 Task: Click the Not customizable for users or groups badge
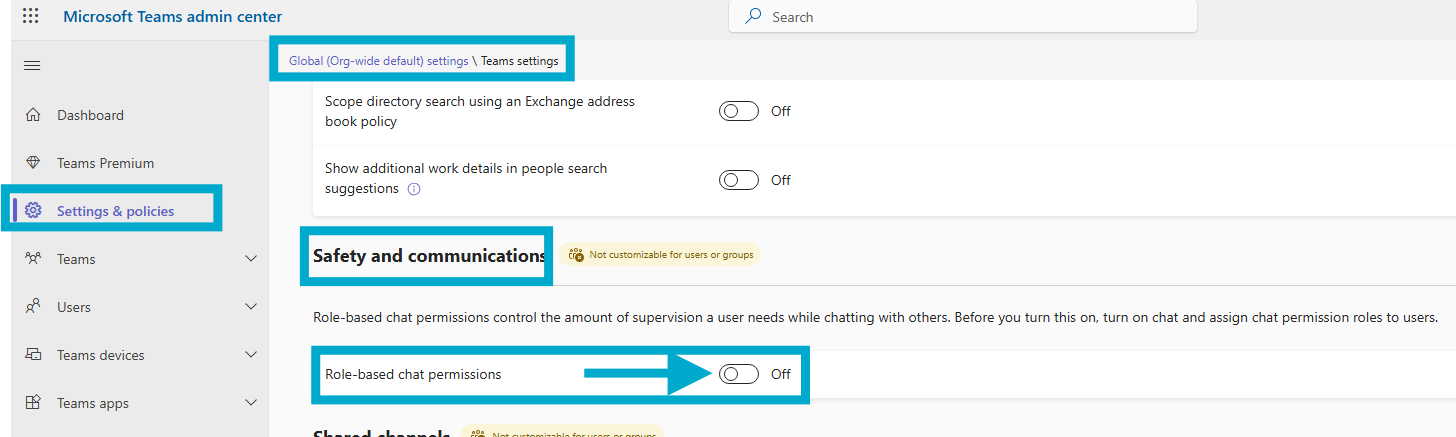point(660,255)
